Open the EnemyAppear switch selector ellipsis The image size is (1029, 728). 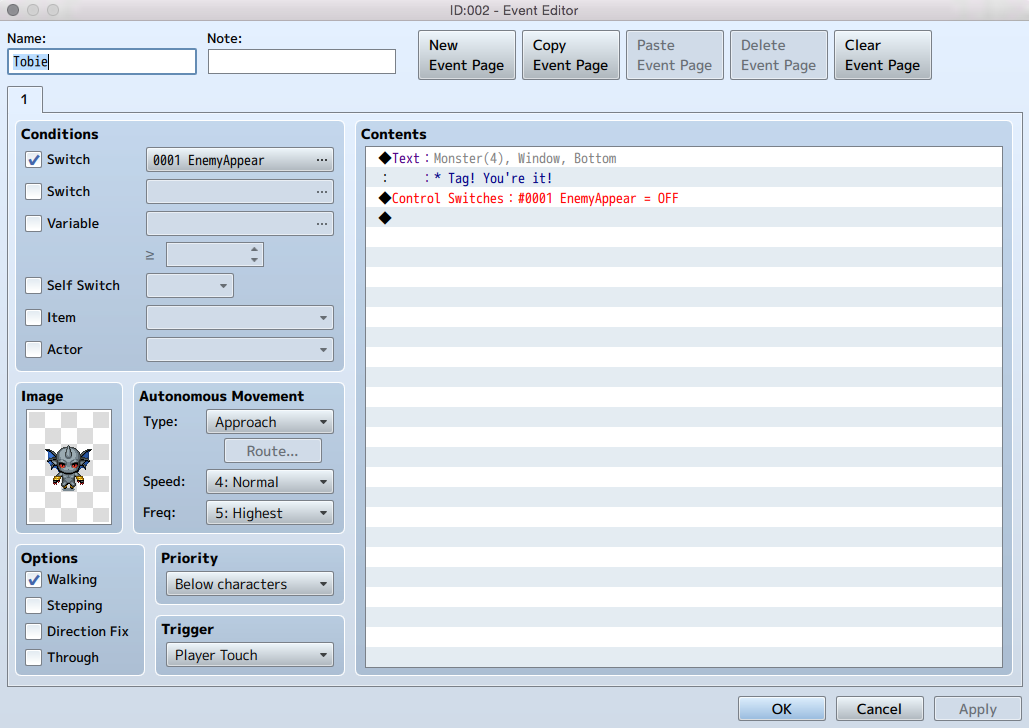click(322, 160)
